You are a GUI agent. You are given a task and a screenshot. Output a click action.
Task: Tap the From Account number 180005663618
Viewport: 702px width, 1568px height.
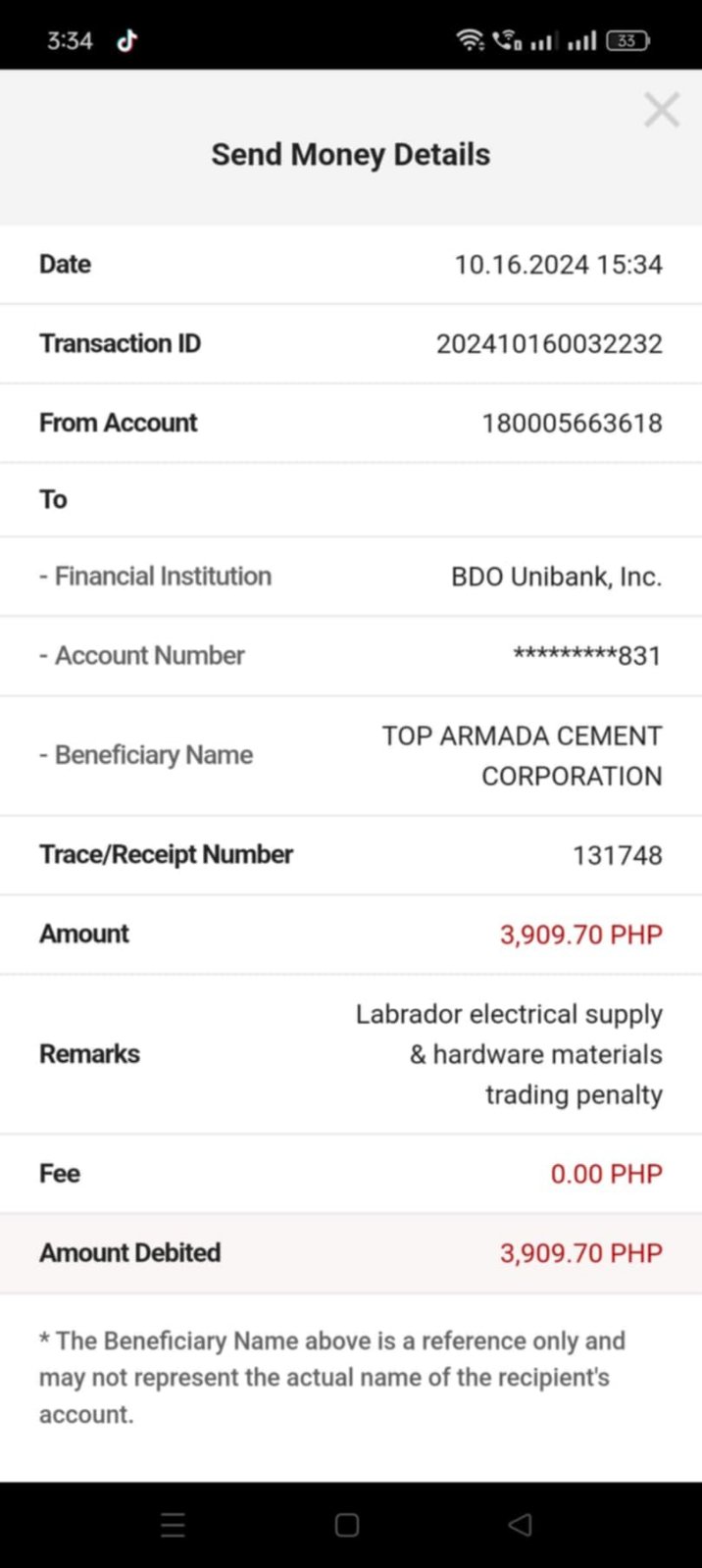pos(572,423)
